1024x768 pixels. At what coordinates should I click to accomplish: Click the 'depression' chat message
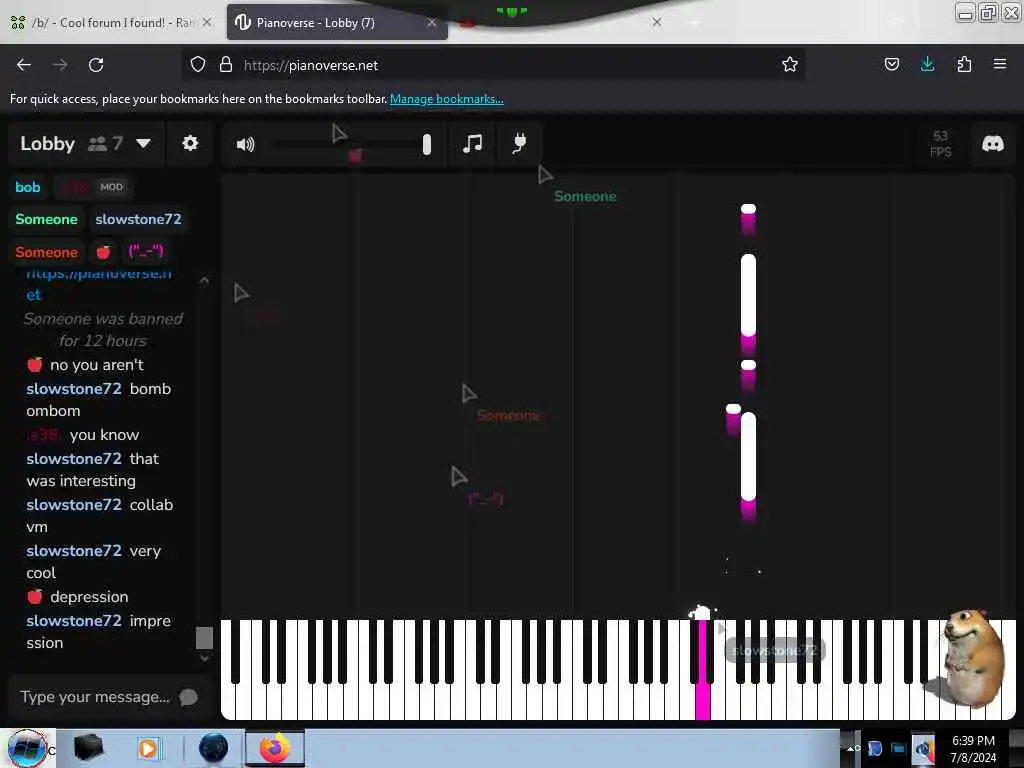point(89,597)
